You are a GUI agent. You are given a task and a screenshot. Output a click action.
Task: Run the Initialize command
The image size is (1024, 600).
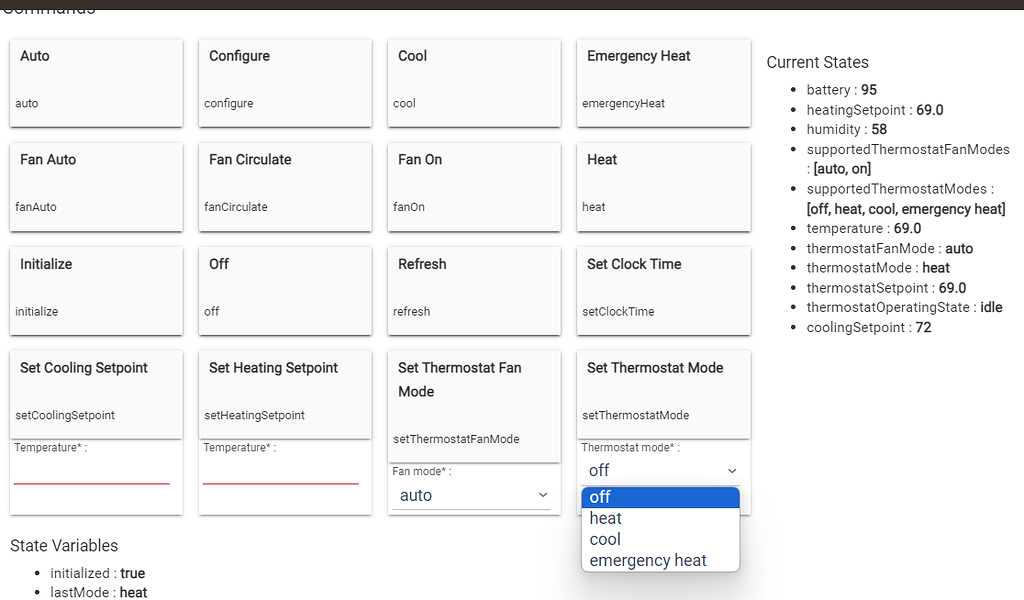tap(95, 291)
